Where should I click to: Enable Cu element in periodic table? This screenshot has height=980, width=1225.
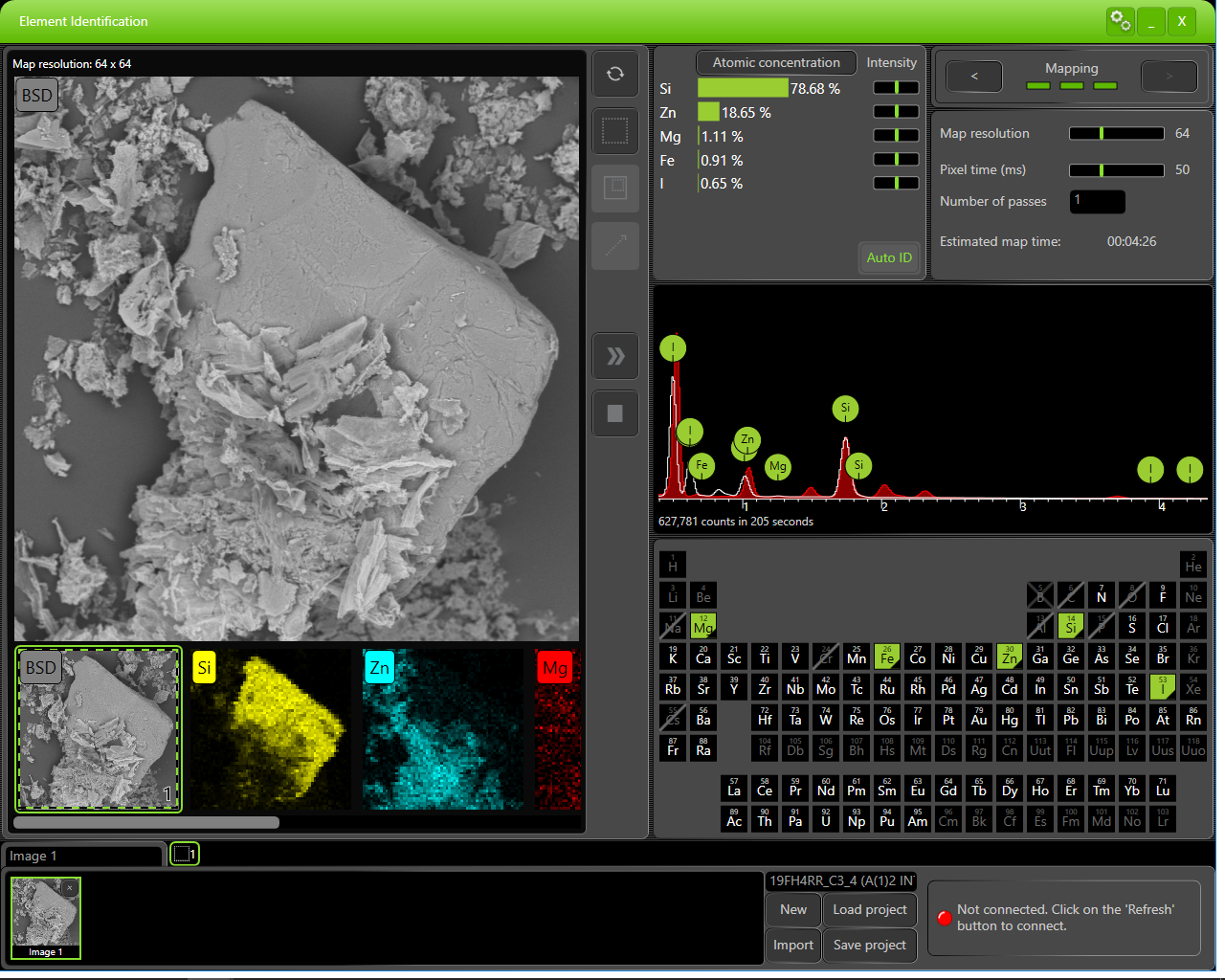tap(978, 656)
